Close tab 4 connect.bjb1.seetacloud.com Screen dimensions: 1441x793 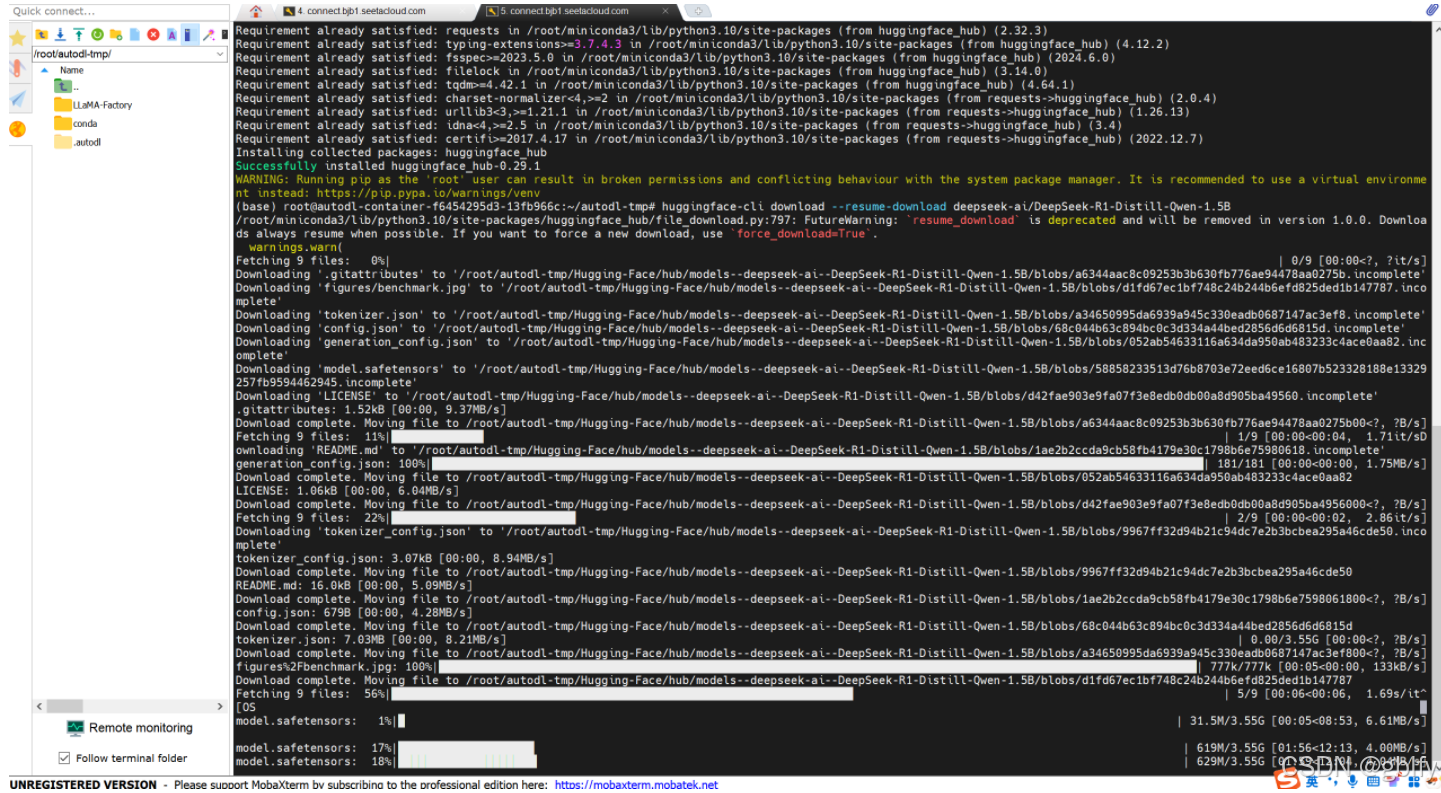[462, 11]
